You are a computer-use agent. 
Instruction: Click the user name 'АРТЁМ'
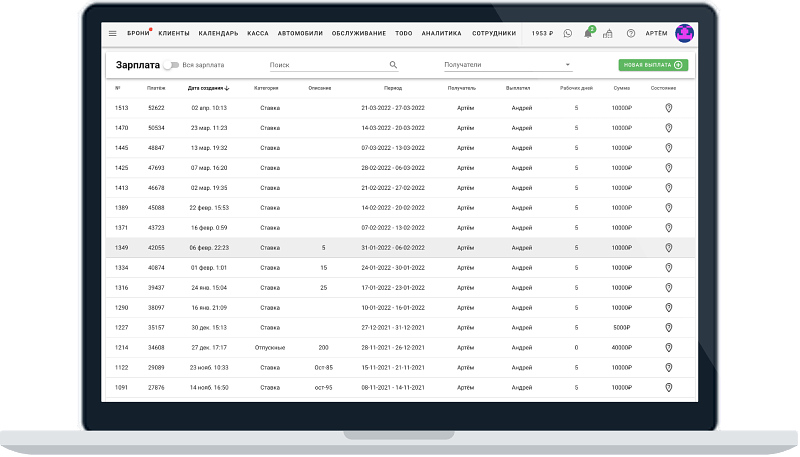coord(656,34)
